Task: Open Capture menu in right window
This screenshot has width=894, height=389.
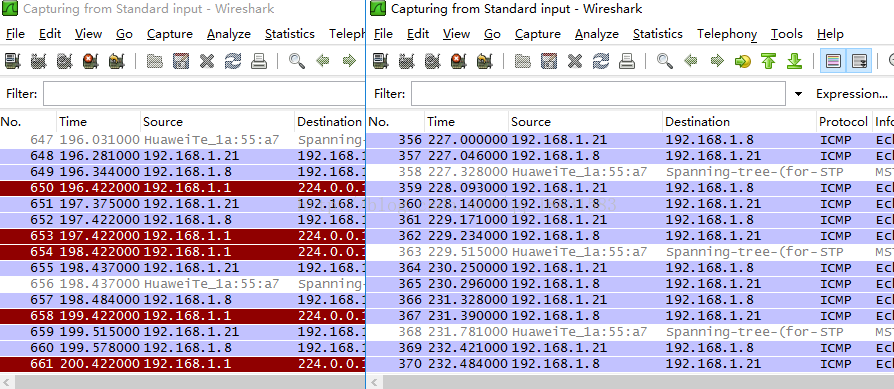Action: point(538,34)
